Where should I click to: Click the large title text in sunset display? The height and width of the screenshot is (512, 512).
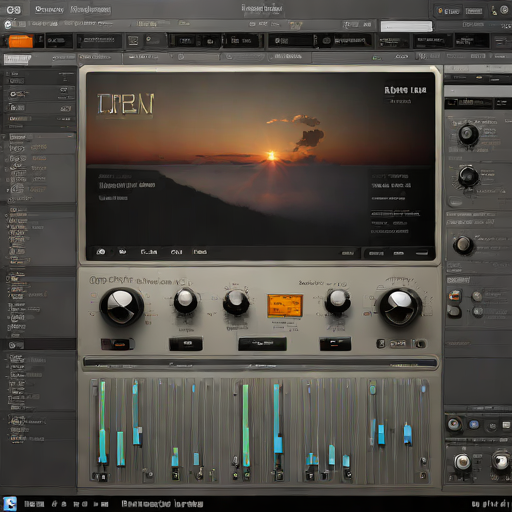(x=126, y=104)
